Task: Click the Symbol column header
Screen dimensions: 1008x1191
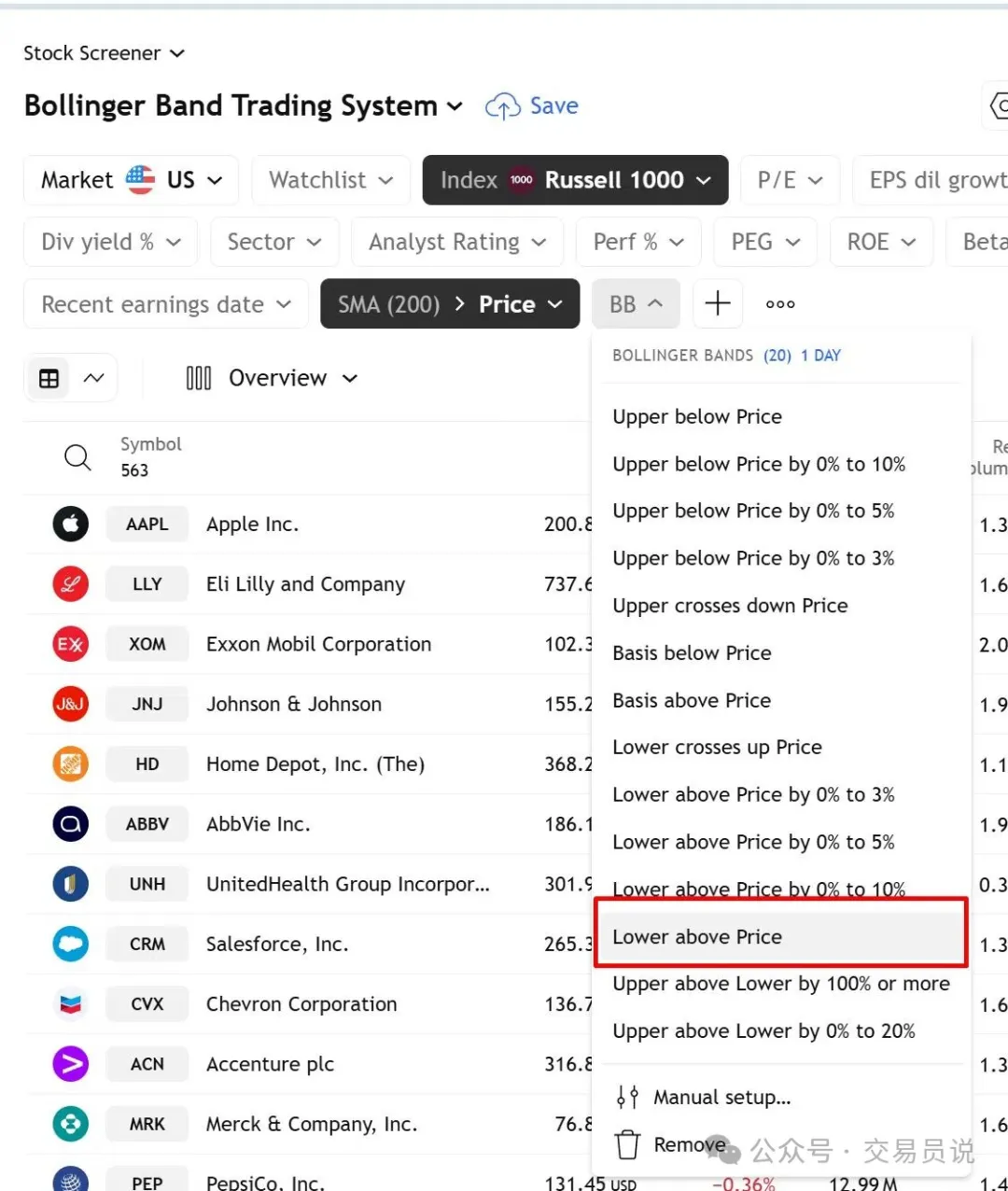Action: click(x=150, y=444)
